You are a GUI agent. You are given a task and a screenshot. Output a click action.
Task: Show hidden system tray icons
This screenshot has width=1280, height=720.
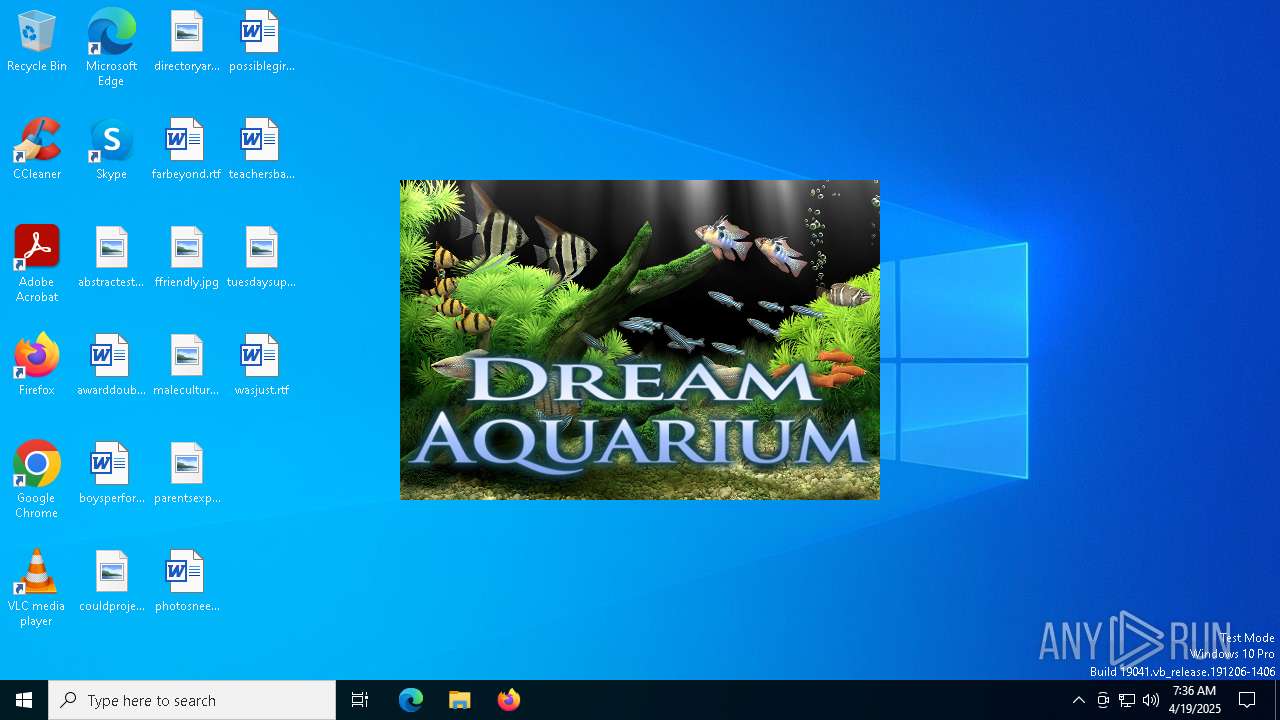click(x=1078, y=700)
